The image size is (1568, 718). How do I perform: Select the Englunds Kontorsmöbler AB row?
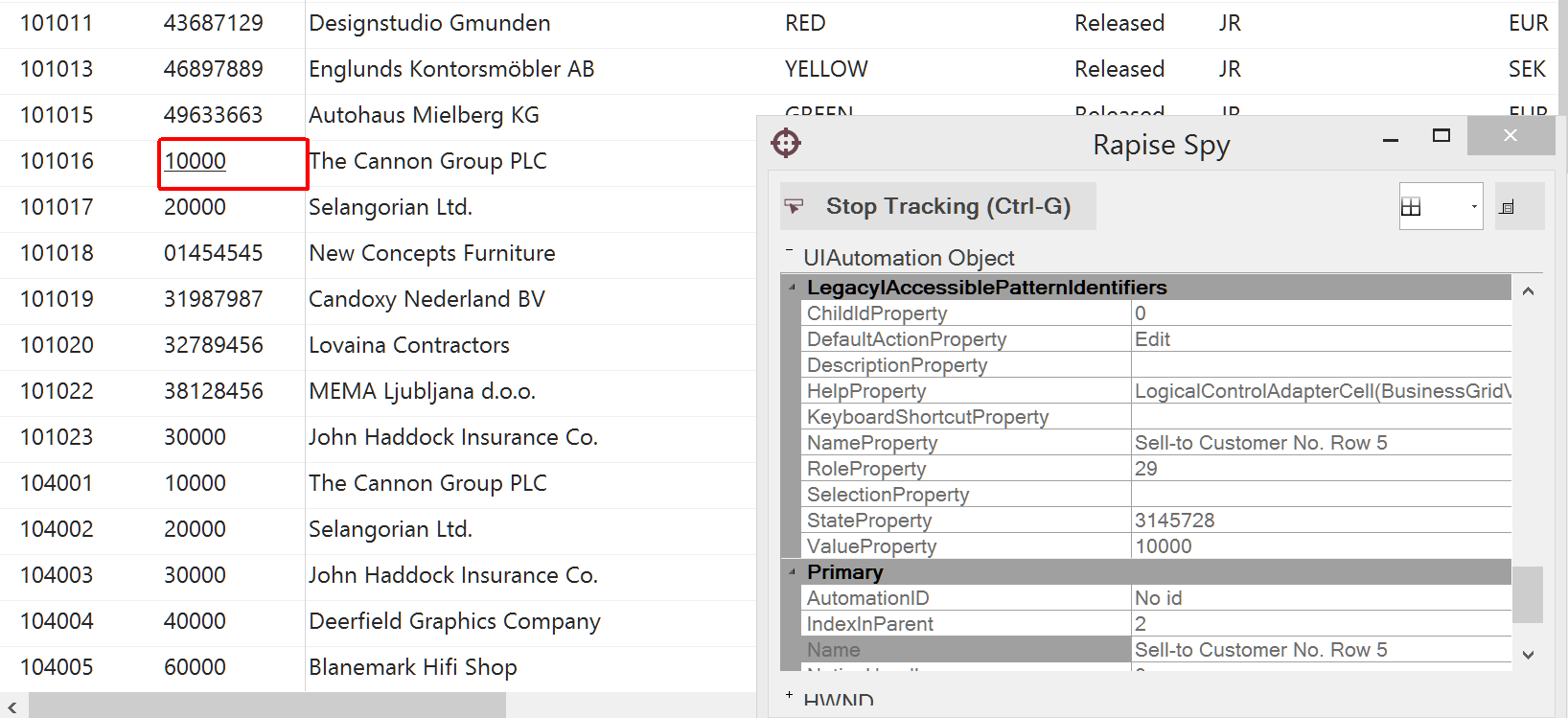(x=450, y=69)
